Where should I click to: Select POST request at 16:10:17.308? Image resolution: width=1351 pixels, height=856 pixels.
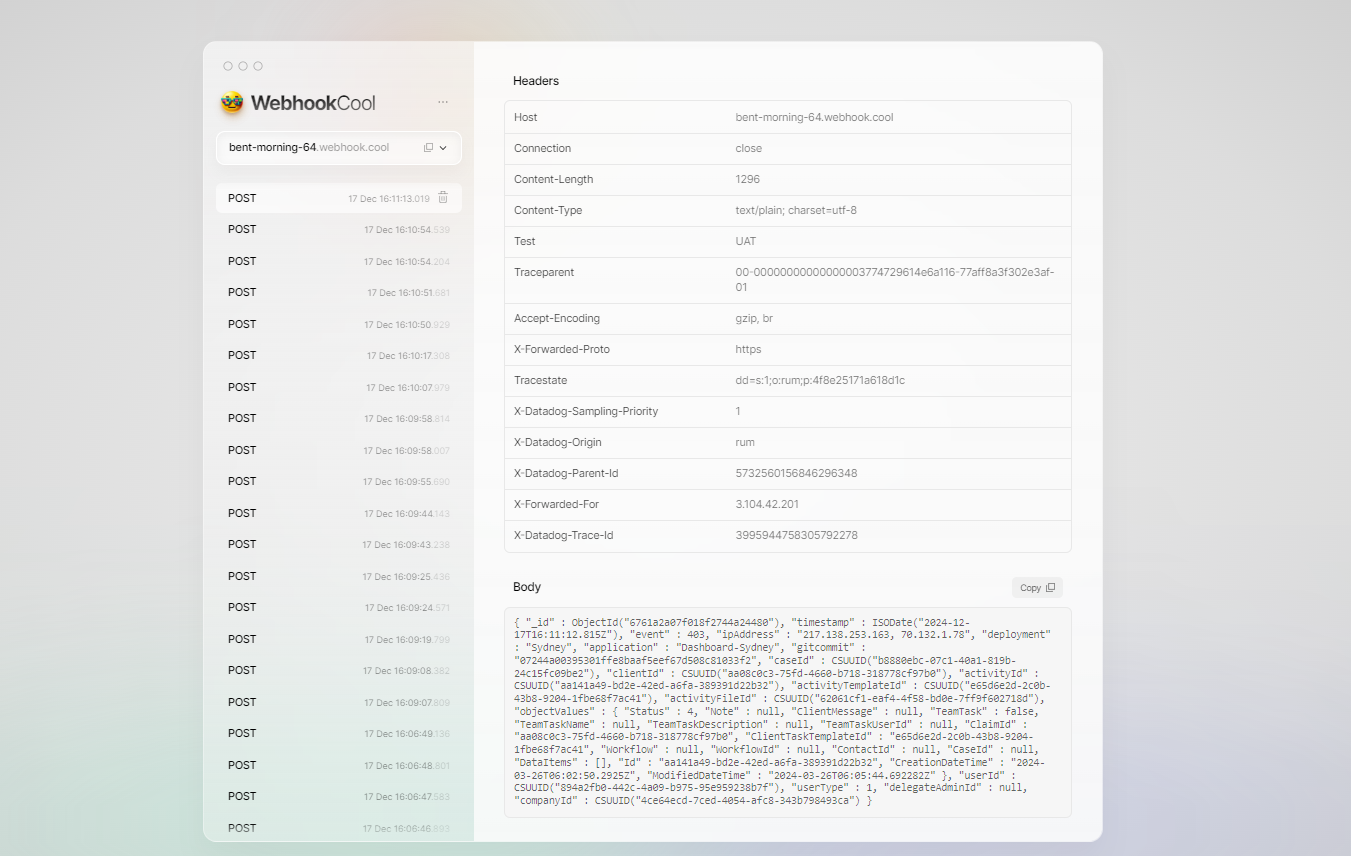pos(338,356)
